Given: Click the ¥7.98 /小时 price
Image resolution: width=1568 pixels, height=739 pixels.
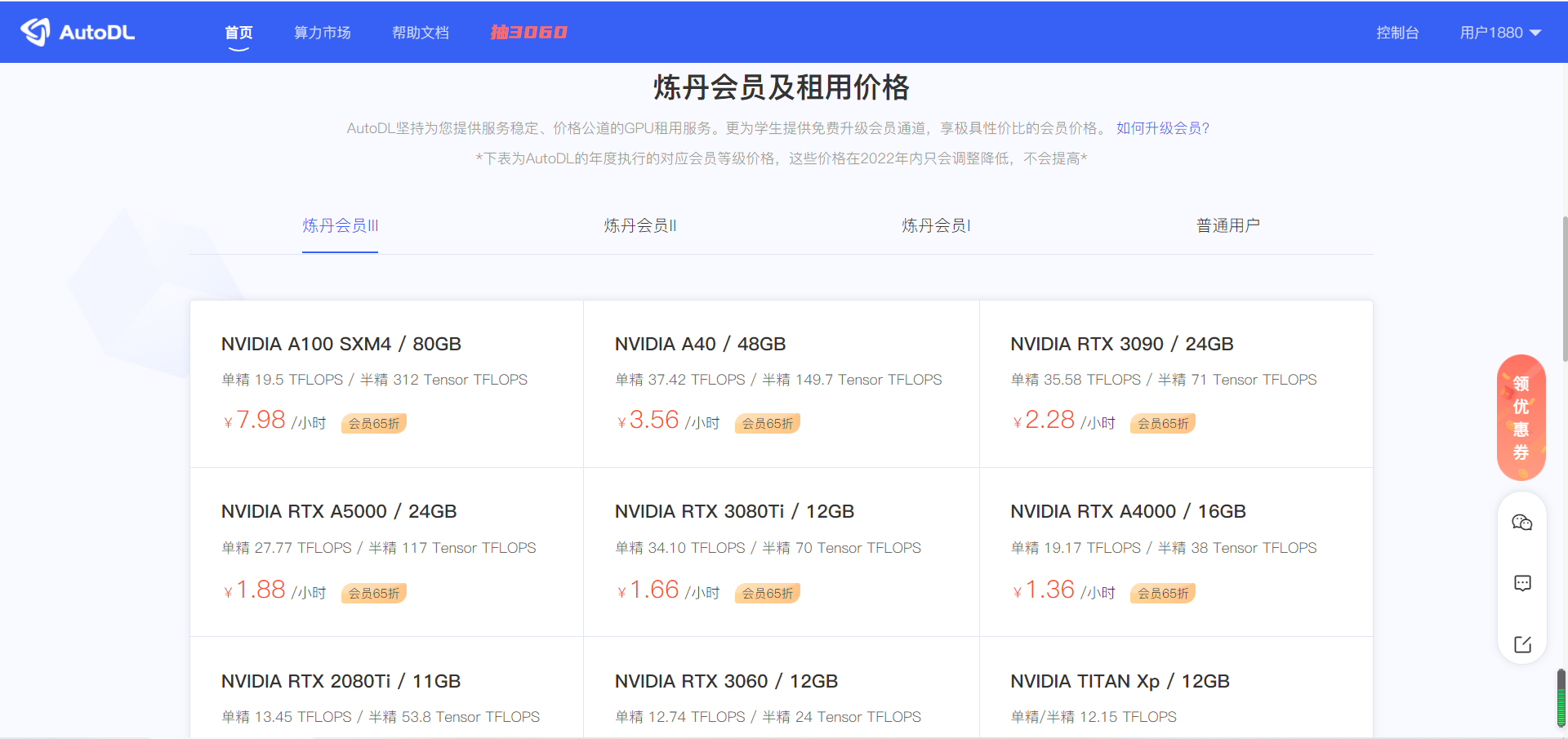Looking at the screenshot, I should [x=274, y=421].
